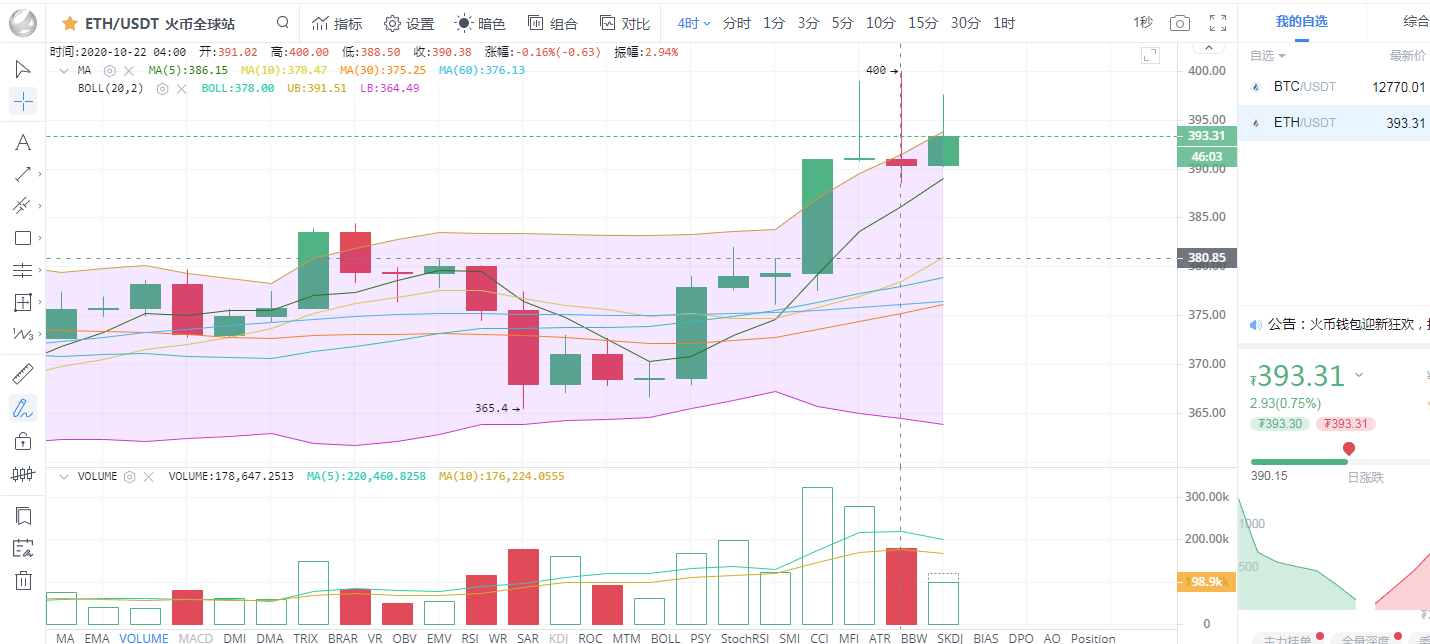Viewport: 1430px width, 644px height.
Task: Open symbol search with the magnifier icon
Action: 283,23
